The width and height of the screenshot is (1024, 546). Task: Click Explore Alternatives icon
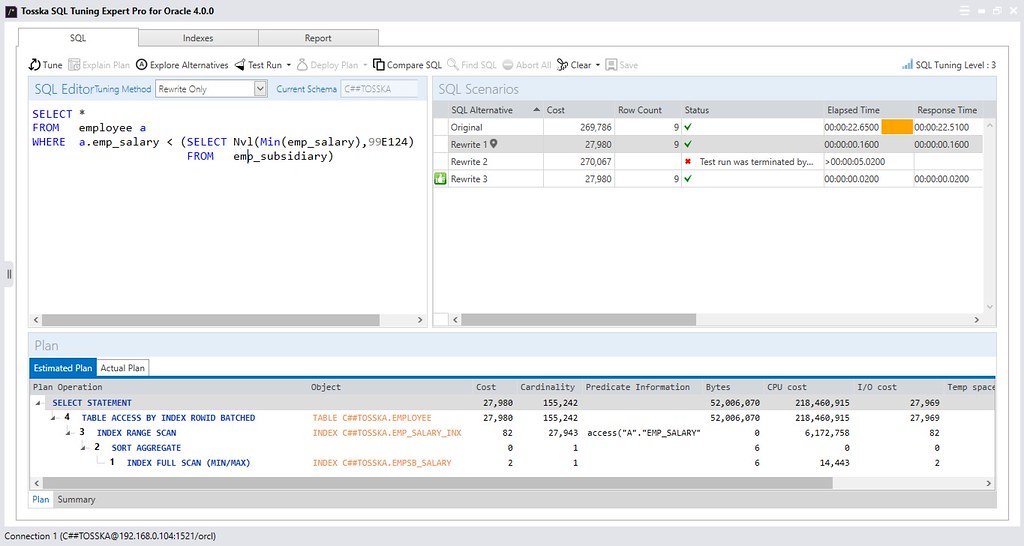tap(142, 65)
